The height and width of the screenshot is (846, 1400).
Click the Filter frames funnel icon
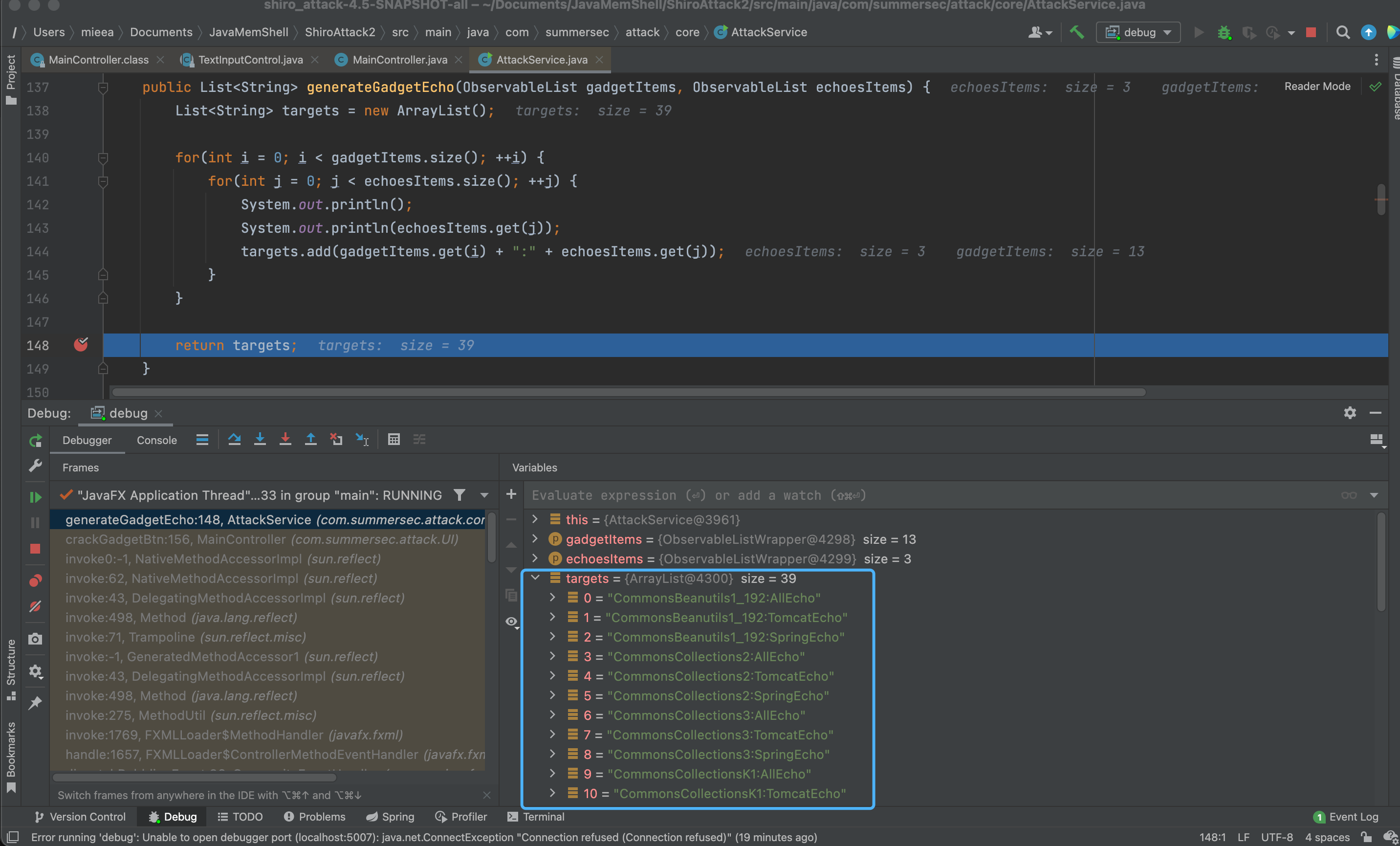[x=459, y=495]
